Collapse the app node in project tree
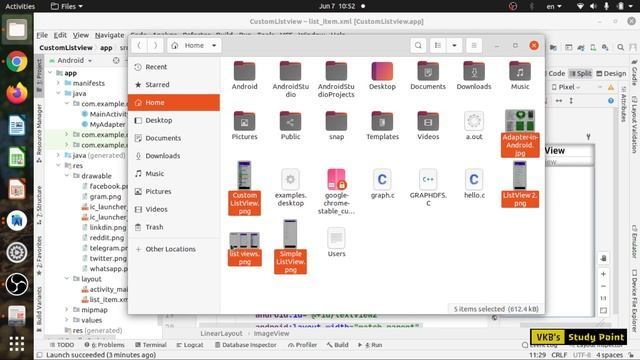The height and width of the screenshot is (360, 640). tap(51, 73)
